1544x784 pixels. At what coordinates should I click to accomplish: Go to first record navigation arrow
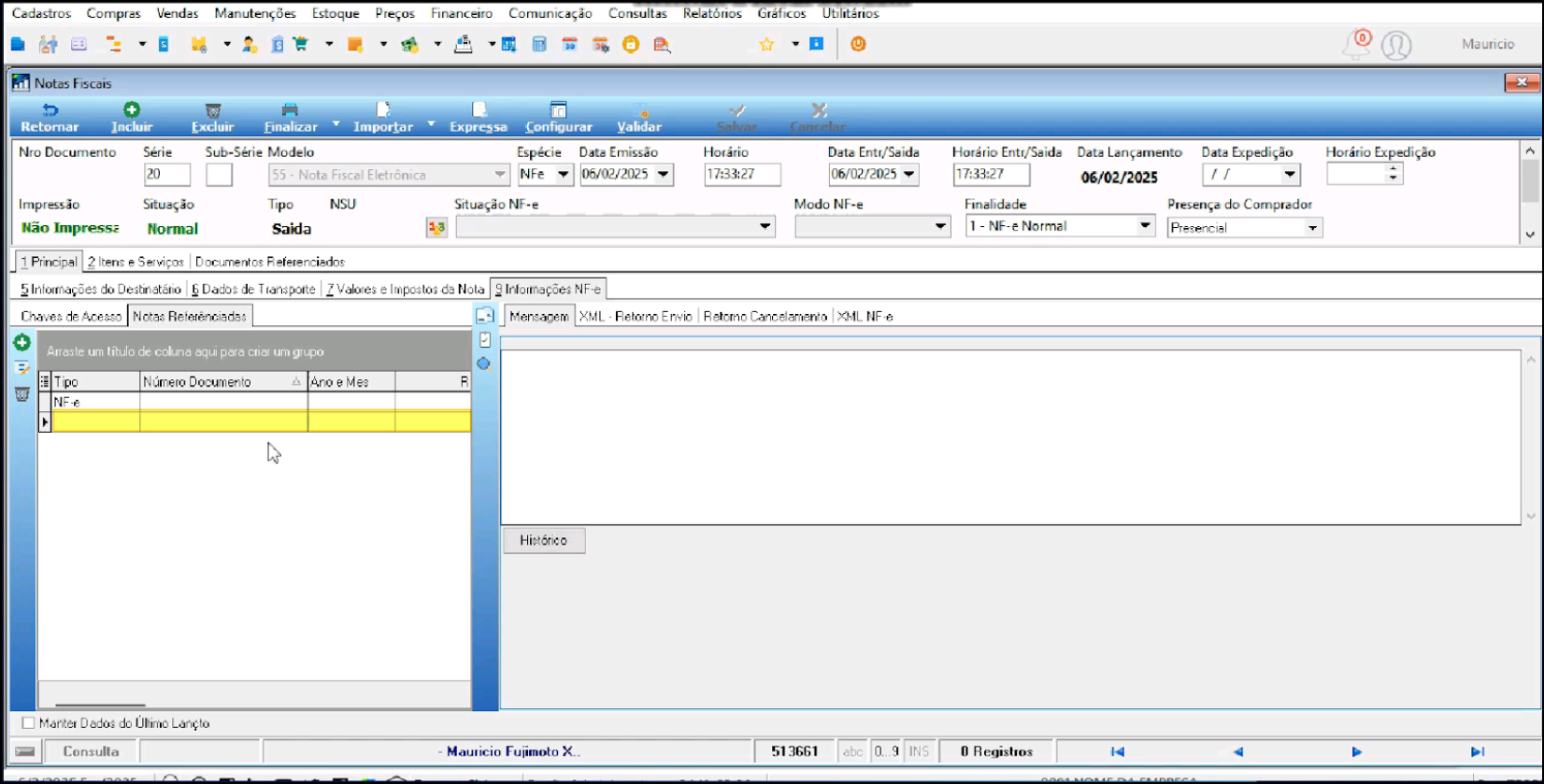click(1117, 751)
